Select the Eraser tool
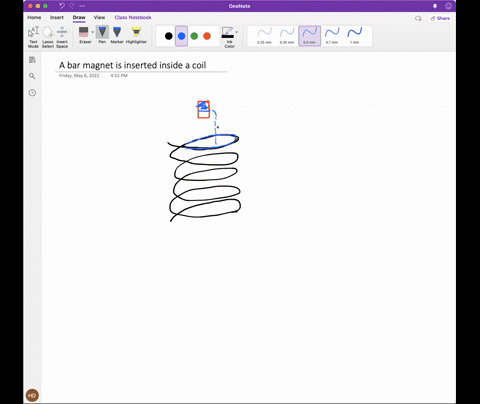The height and width of the screenshot is (404, 480). point(84,35)
